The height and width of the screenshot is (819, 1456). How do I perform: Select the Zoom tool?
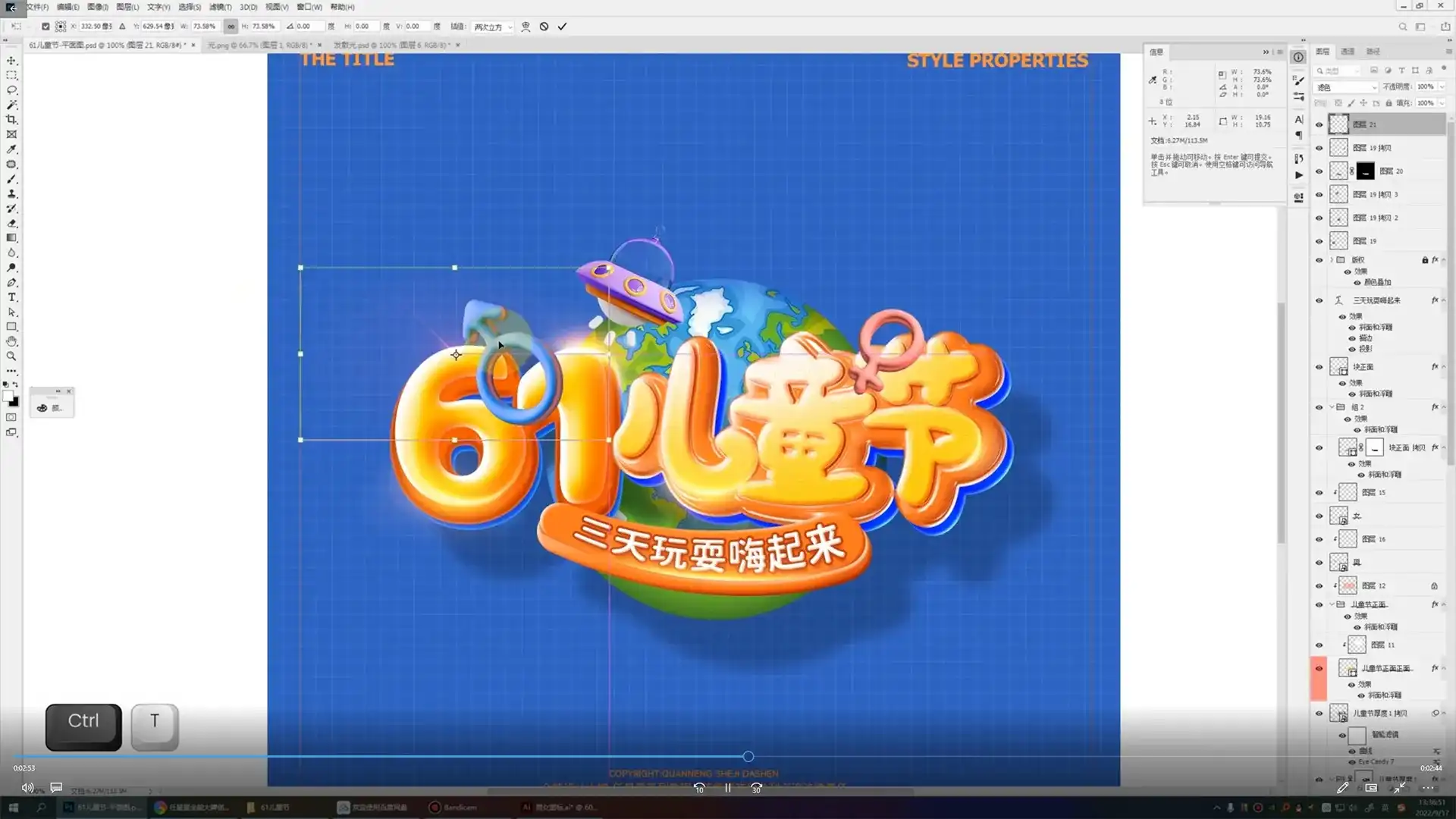12,356
